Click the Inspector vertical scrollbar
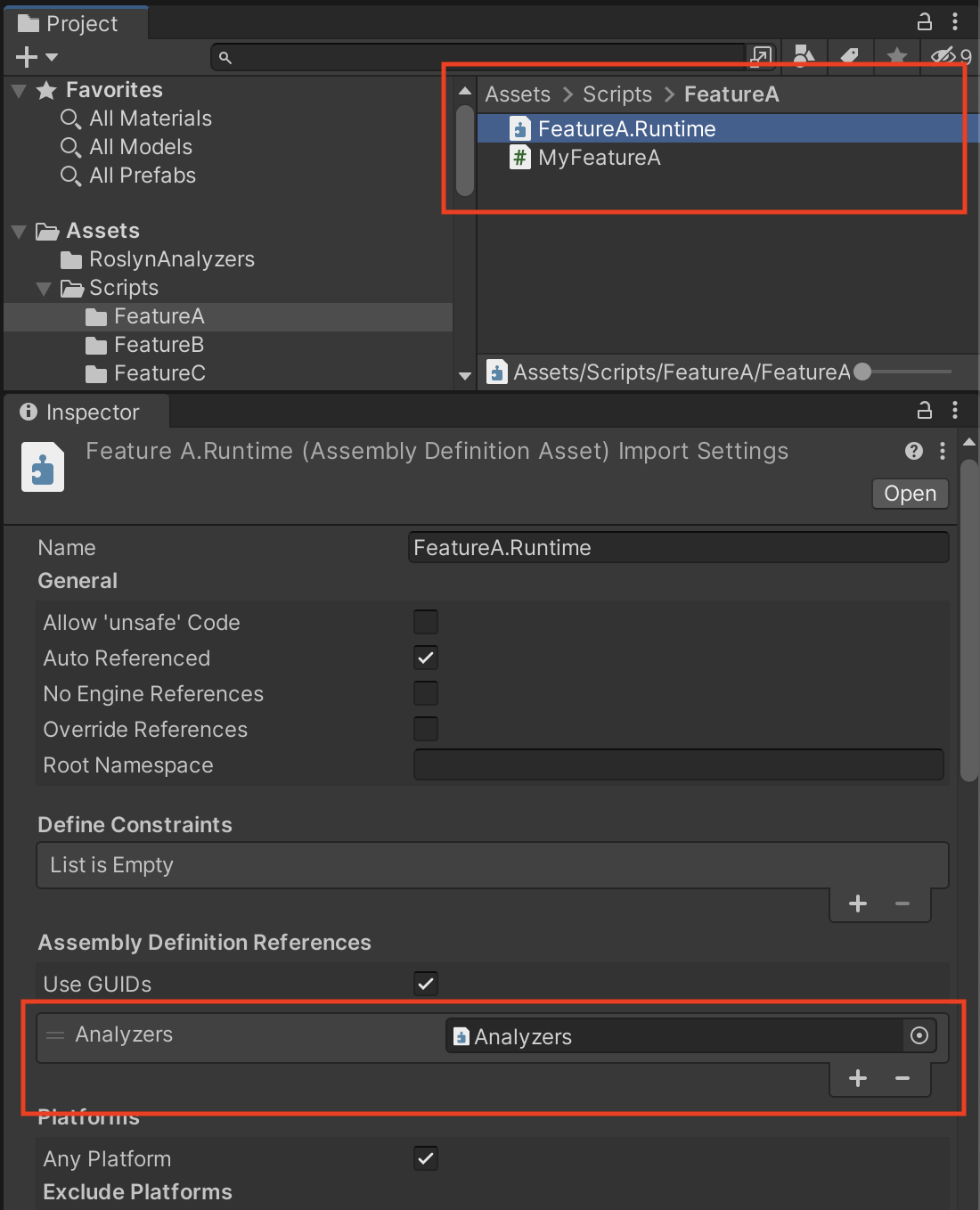The height and width of the screenshot is (1210, 980). 969,619
